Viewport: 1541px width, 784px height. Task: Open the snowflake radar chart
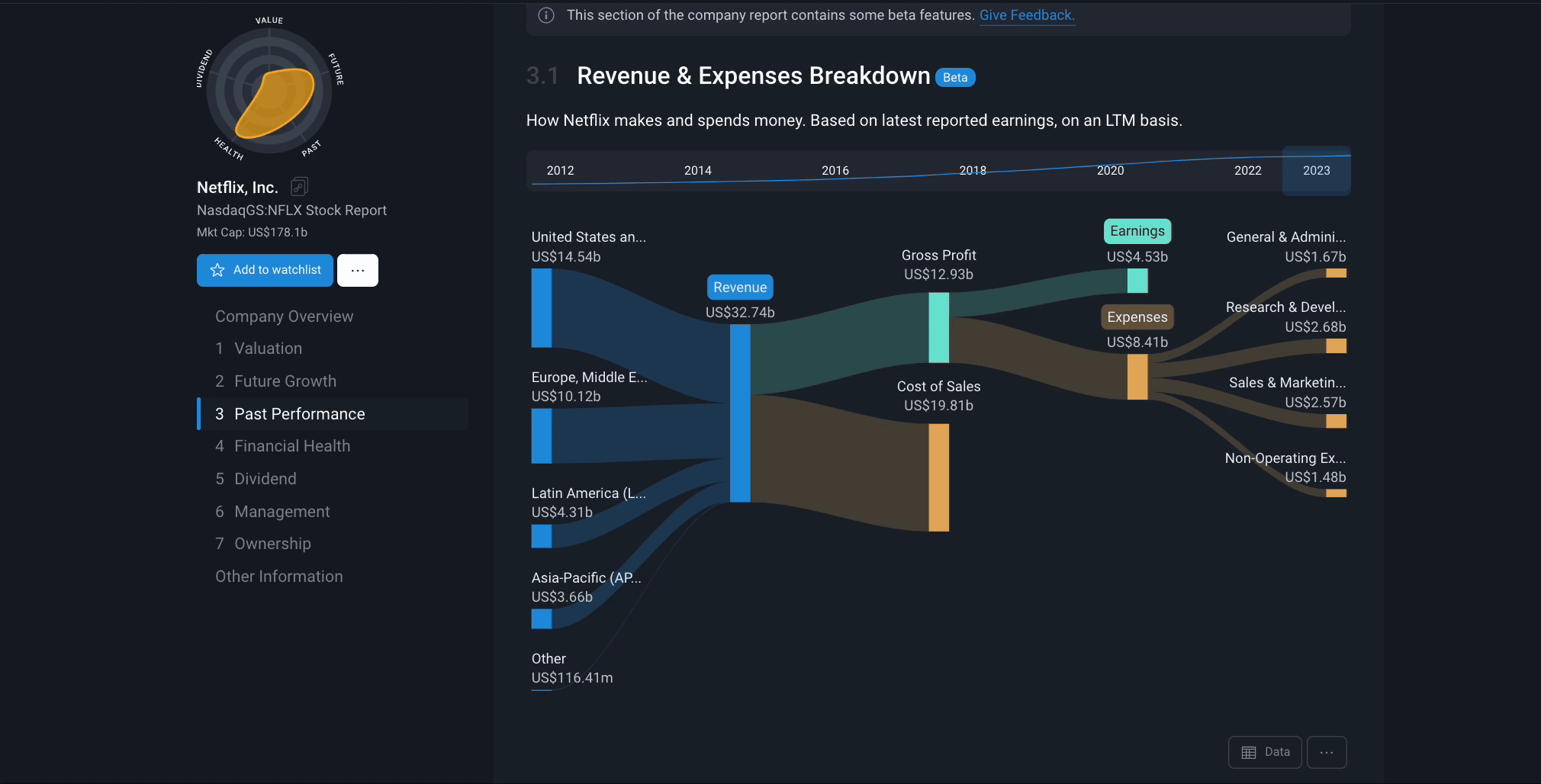(x=269, y=90)
